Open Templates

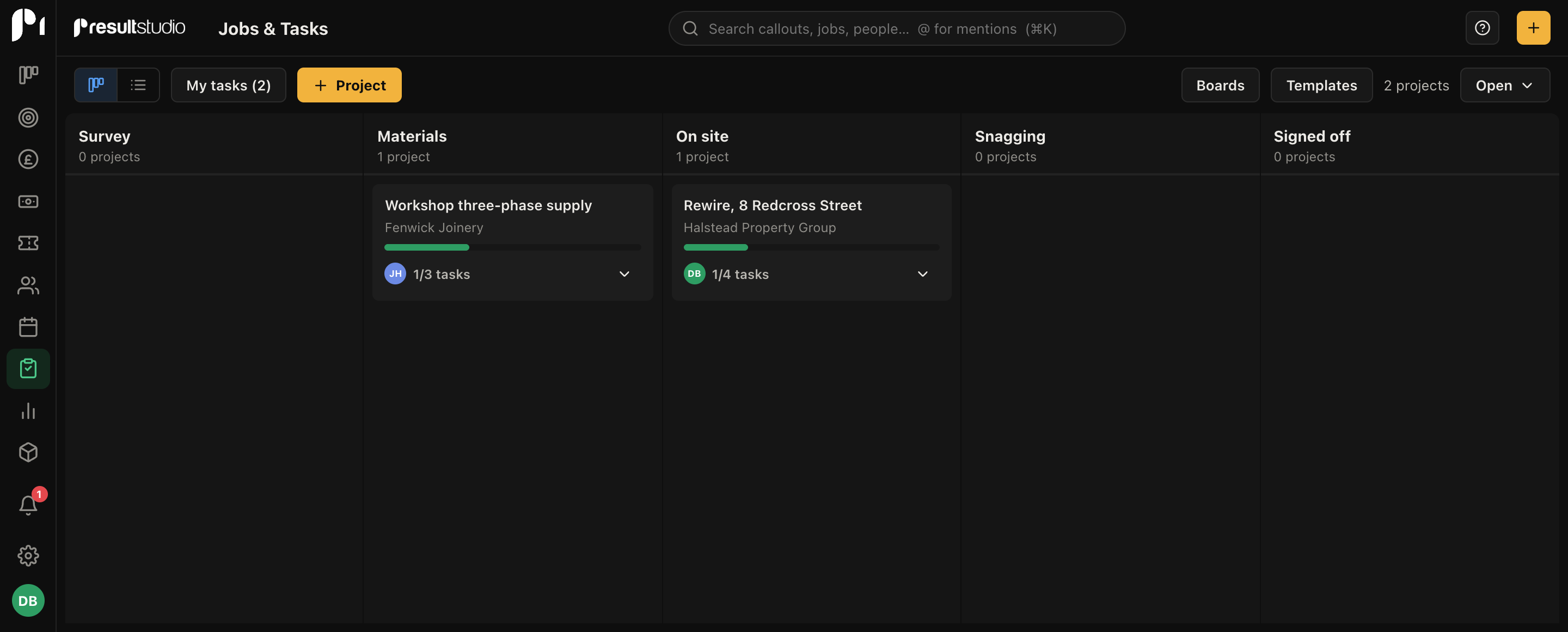[1321, 84]
